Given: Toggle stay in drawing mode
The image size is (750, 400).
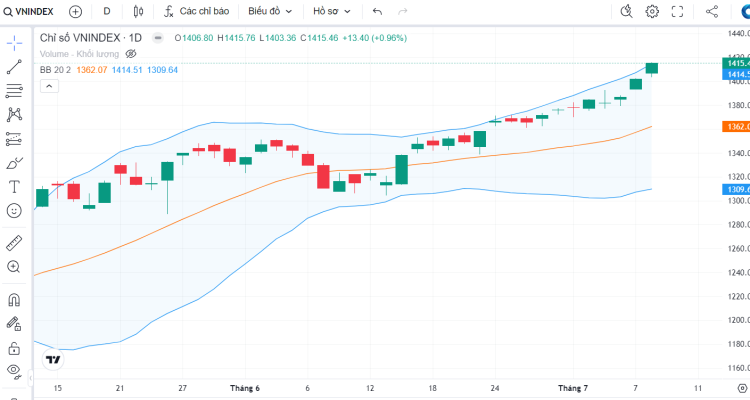Looking at the screenshot, I should coord(14,324).
